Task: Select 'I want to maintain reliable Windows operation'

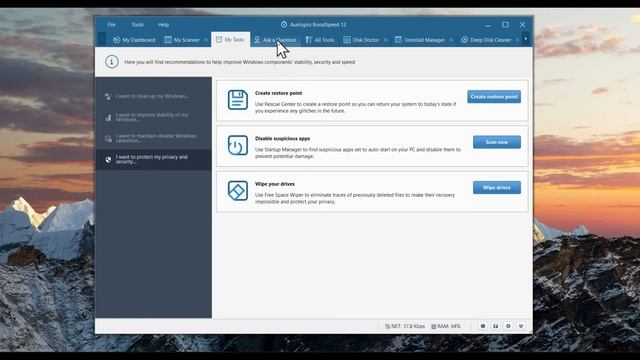Action: (x=153, y=138)
